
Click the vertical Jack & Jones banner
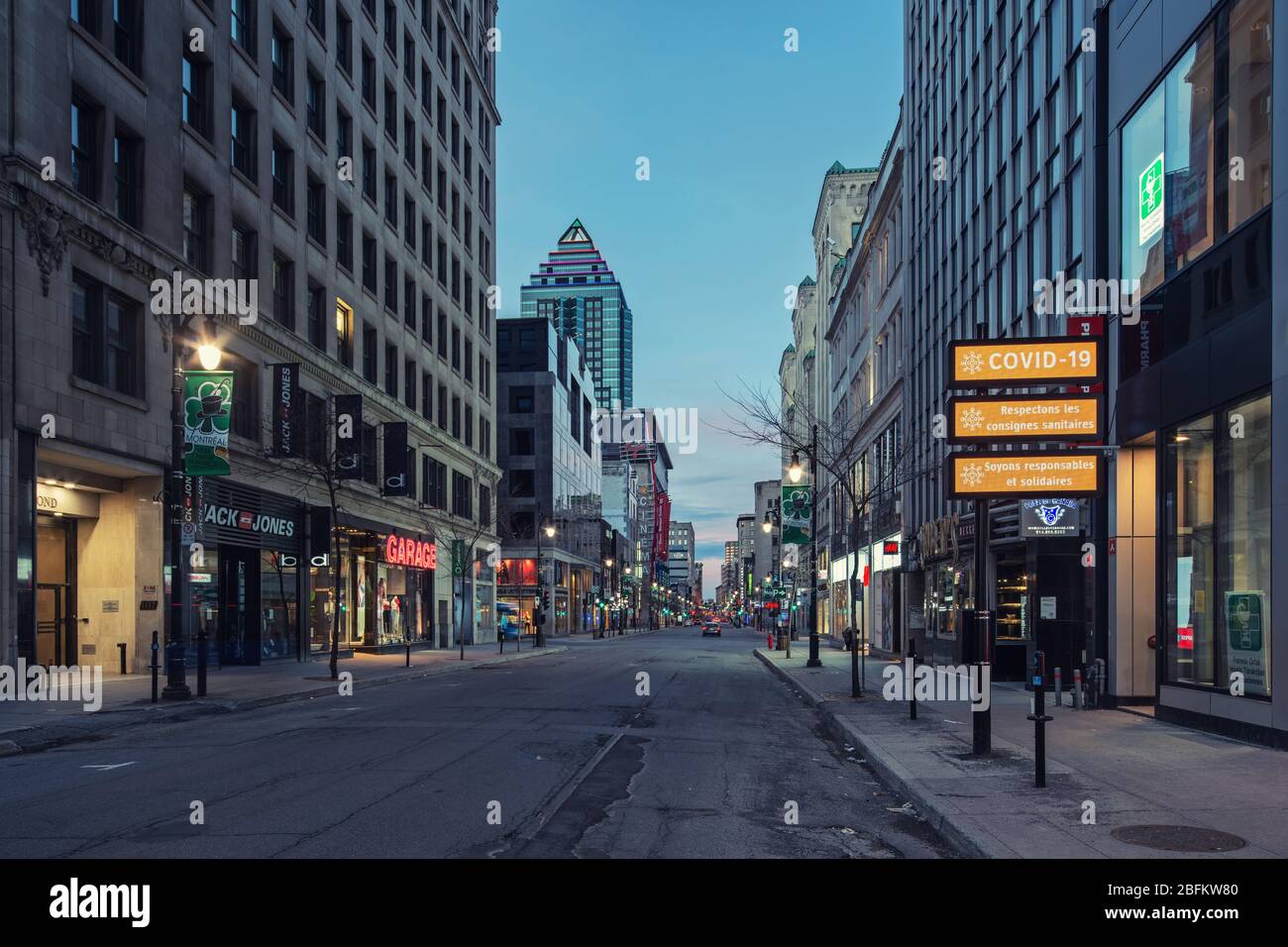point(286,411)
